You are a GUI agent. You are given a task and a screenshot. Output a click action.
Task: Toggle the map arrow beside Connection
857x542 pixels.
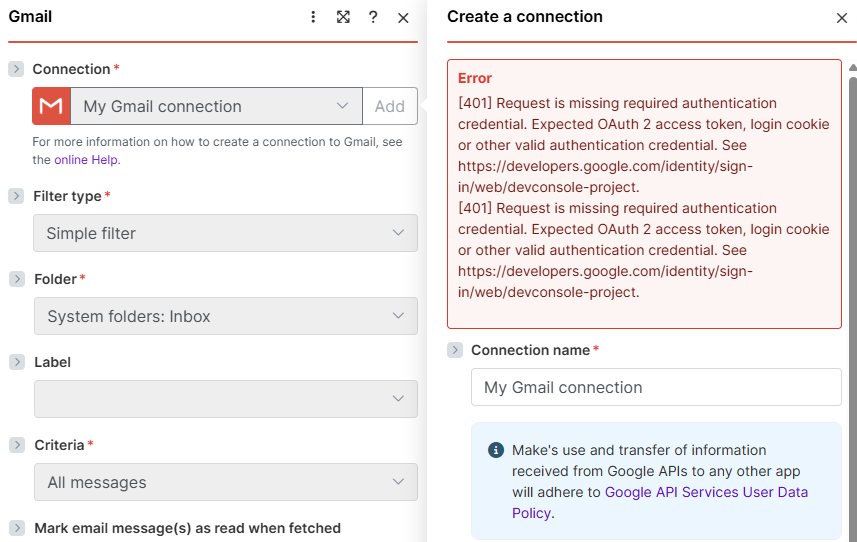[x=16, y=69]
